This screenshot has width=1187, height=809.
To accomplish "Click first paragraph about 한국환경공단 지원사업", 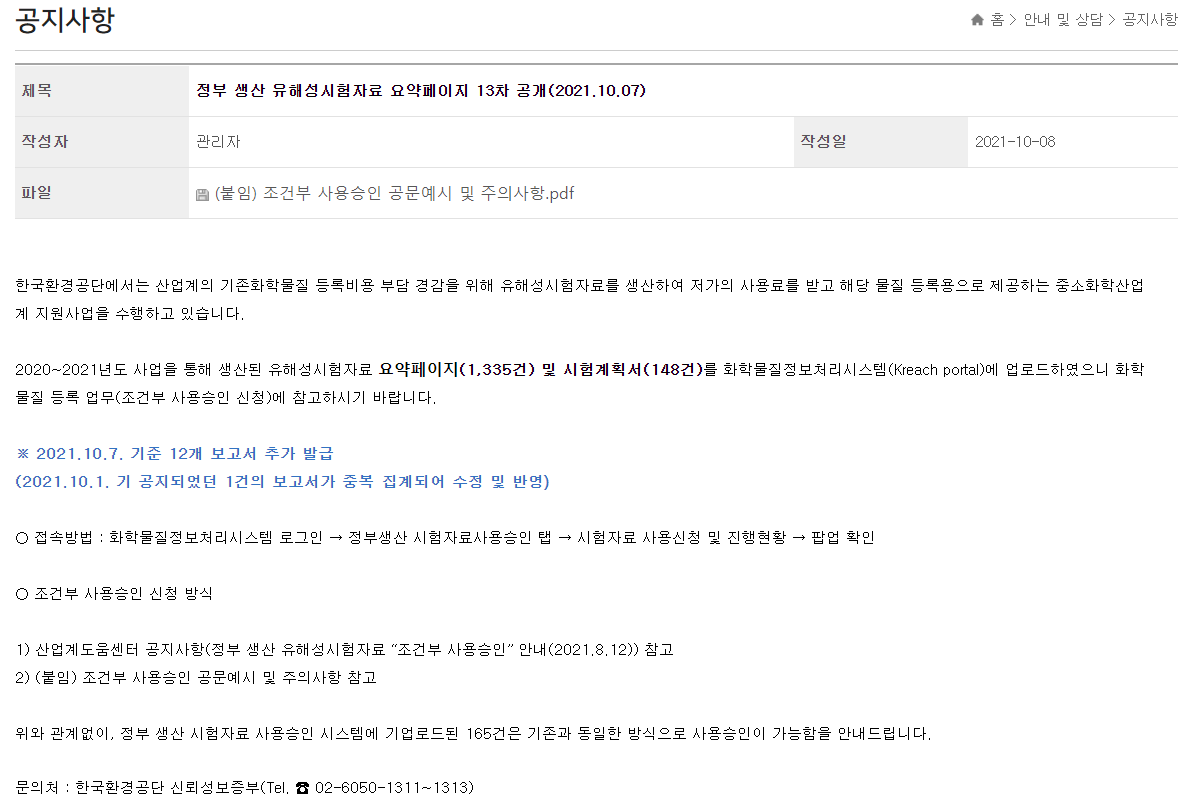I will click(x=579, y=299).
